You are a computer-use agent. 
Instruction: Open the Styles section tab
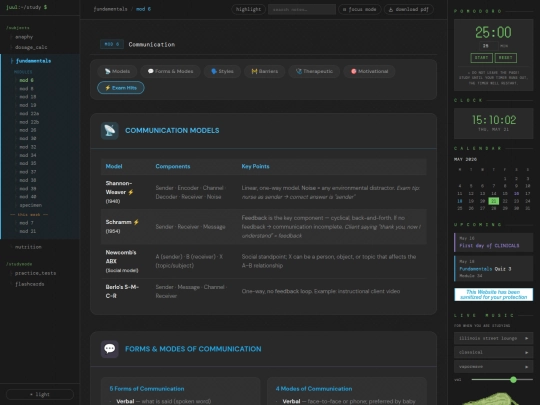coord(222,71)
